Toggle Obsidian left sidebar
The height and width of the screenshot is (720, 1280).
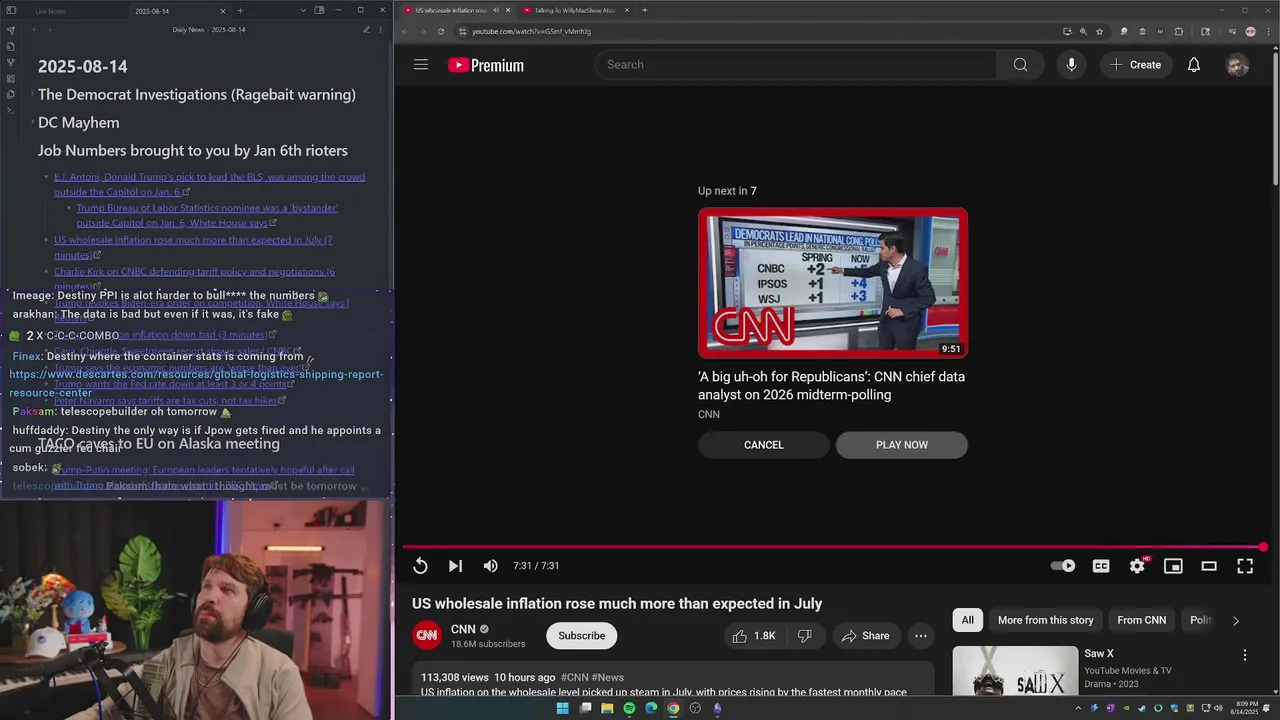pyautogui.click(x=11, y=11)
